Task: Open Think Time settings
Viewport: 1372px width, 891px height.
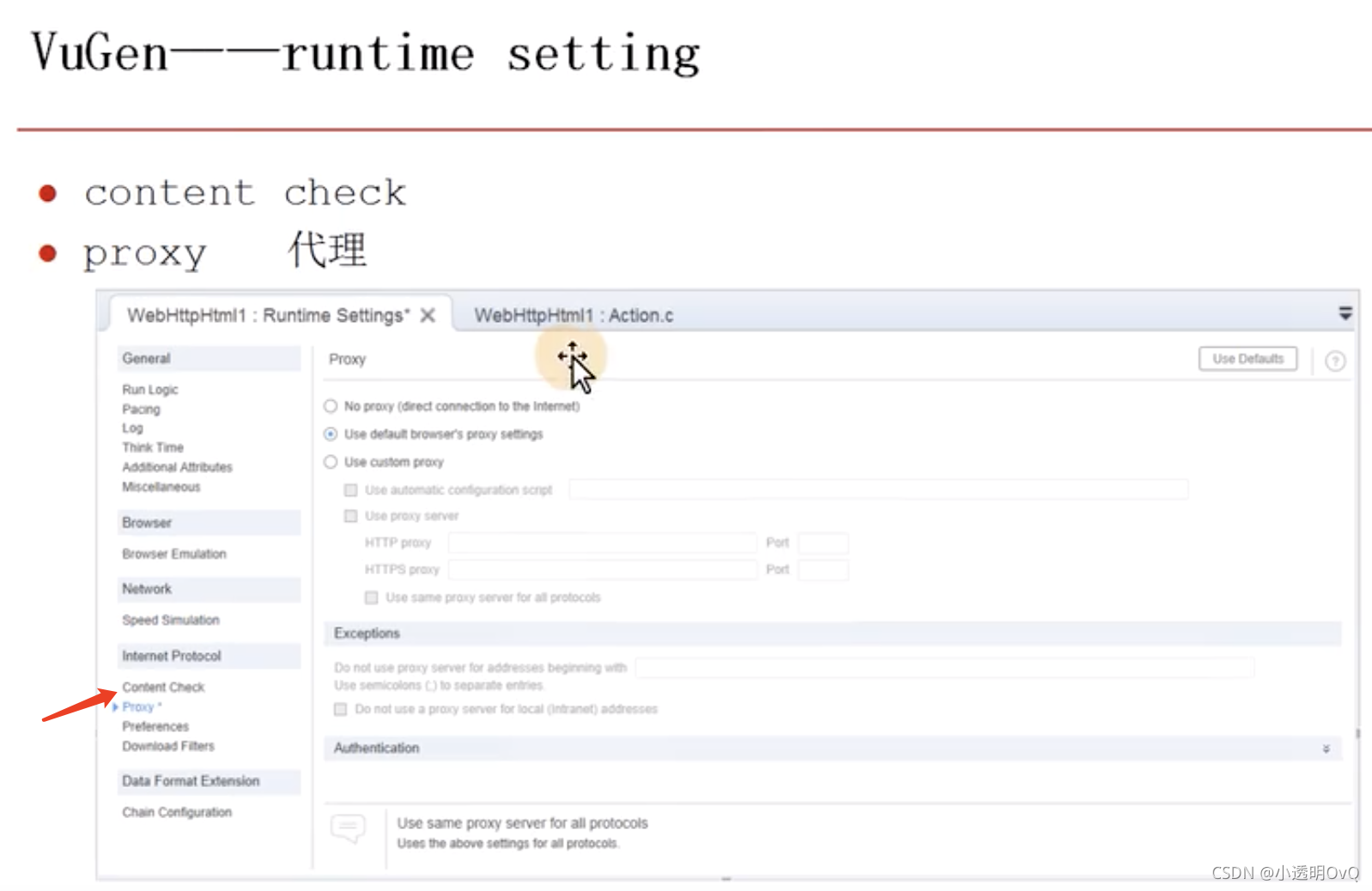Action: tap(153, 447)
